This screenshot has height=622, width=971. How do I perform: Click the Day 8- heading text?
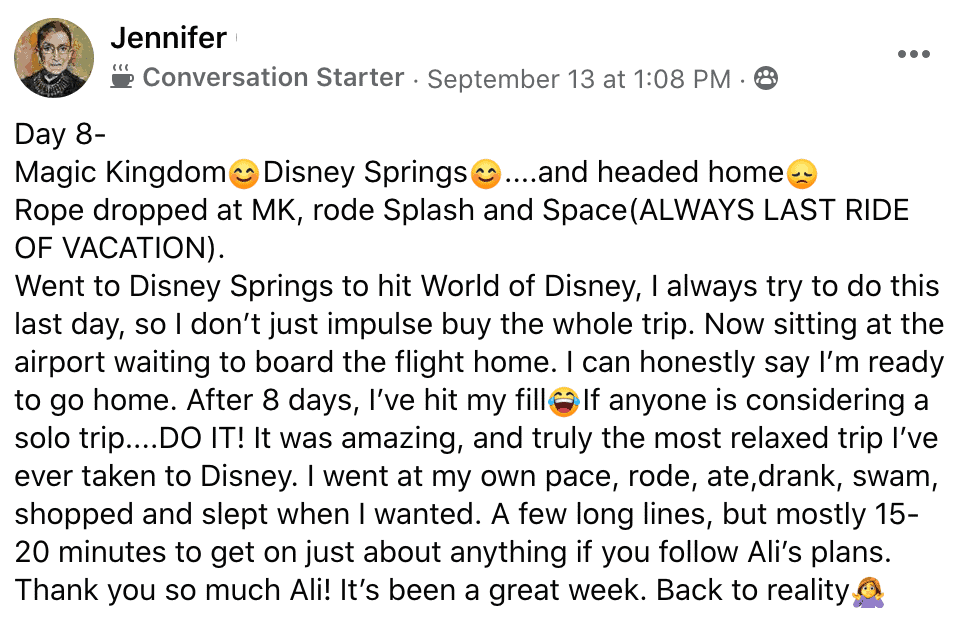coord(60,134)
